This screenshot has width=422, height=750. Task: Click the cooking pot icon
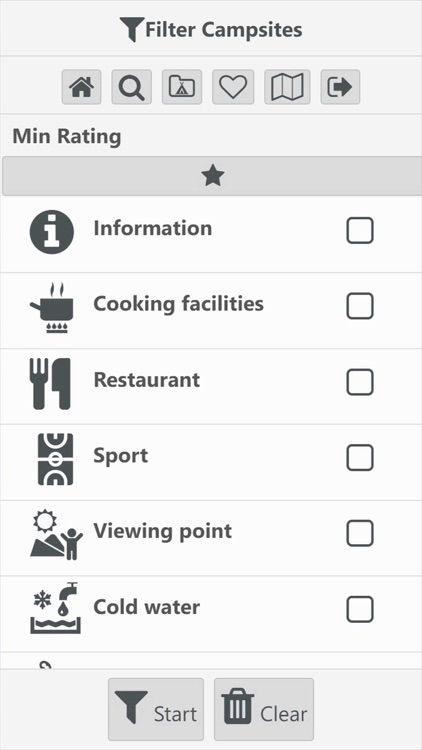[53, 308]
